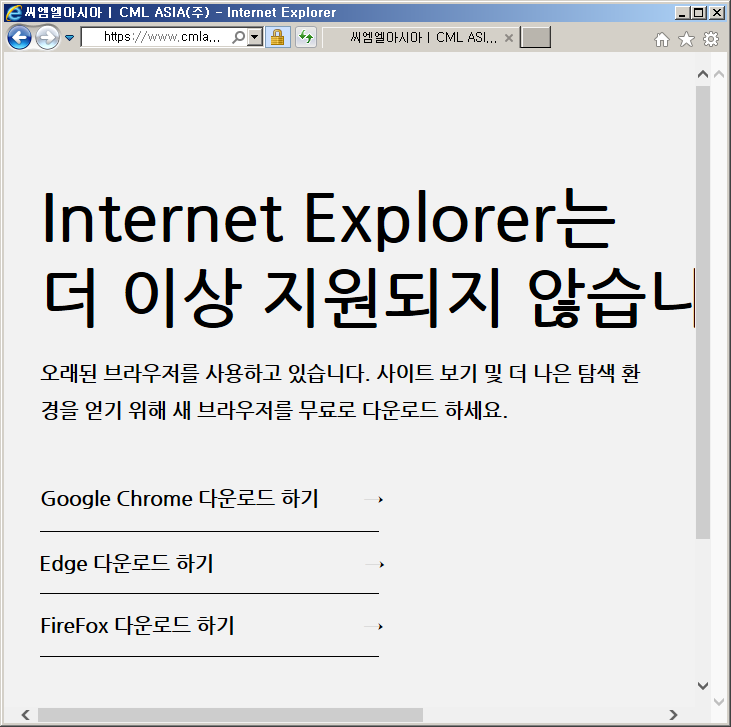Click the horizontal scrollbar right arrow
This screenshot has width=731, height=727.
(674, 715)
